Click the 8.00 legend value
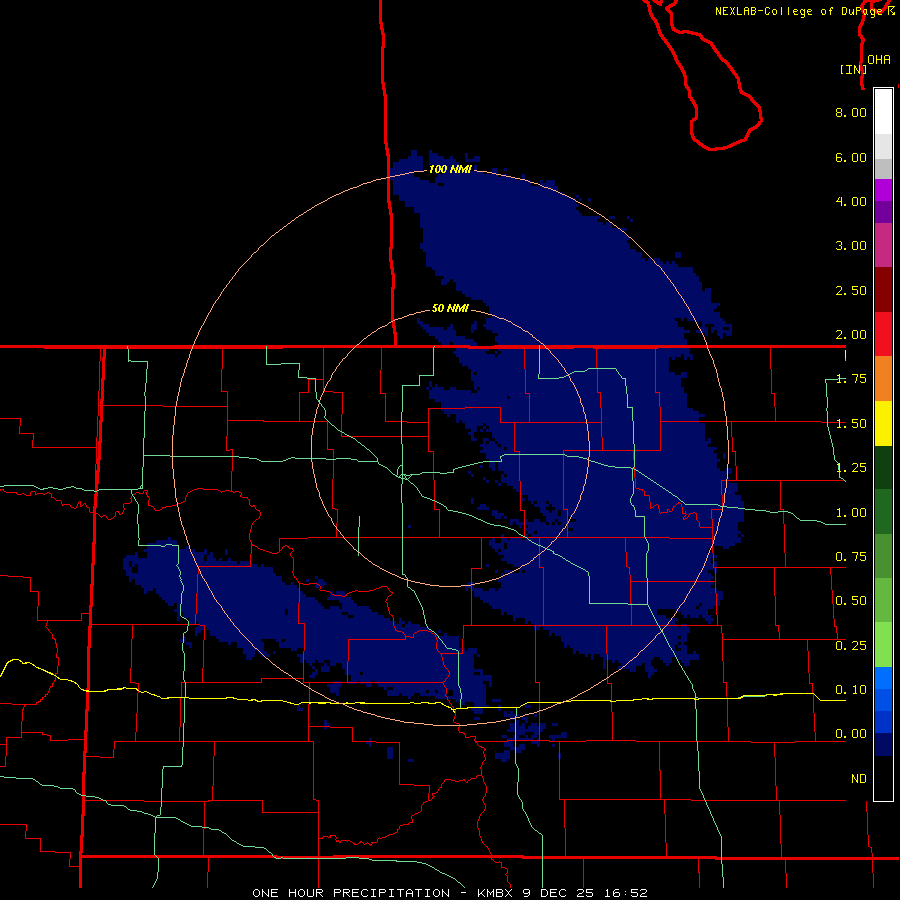900x900 pixels. [851, 112]
